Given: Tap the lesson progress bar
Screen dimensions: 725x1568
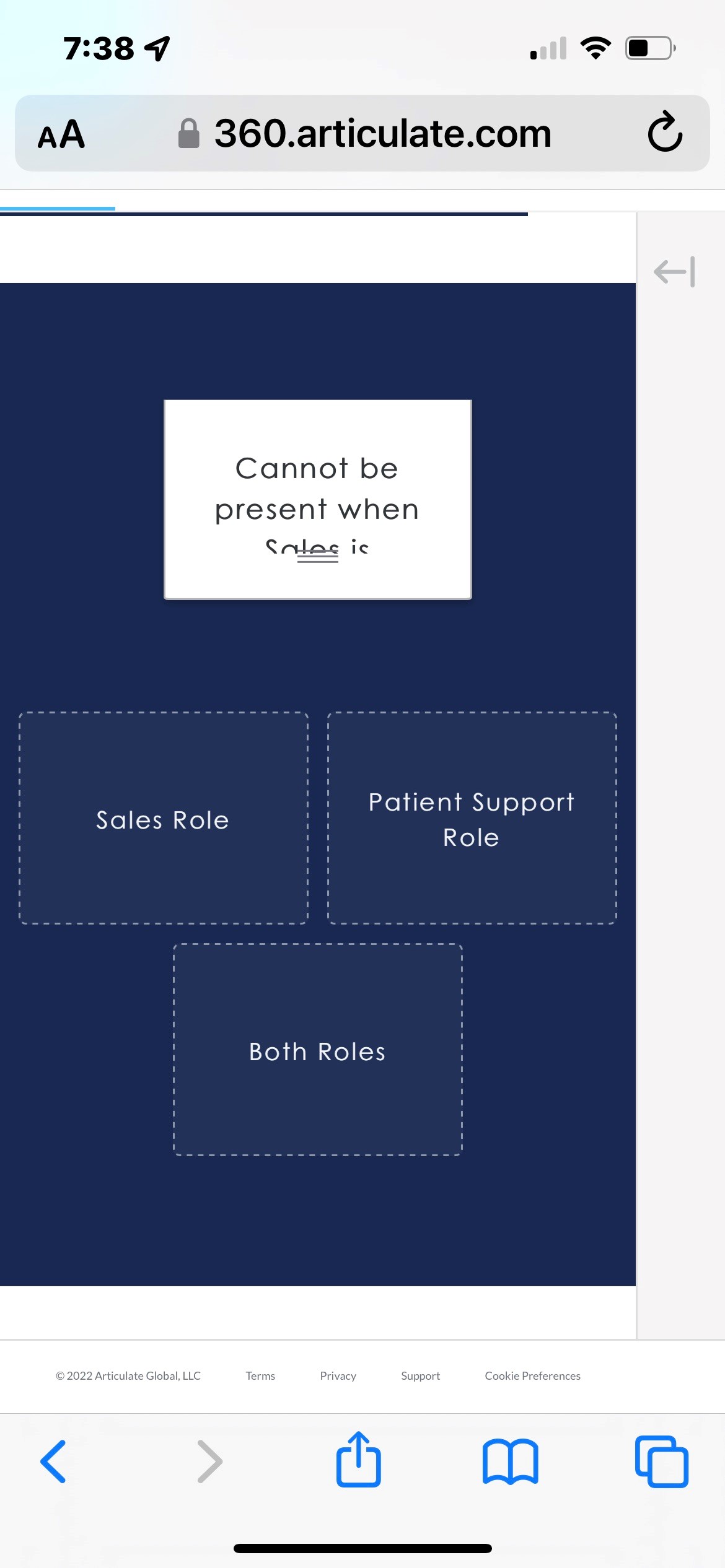Looking at the screenshot, I should pos(263,214).
